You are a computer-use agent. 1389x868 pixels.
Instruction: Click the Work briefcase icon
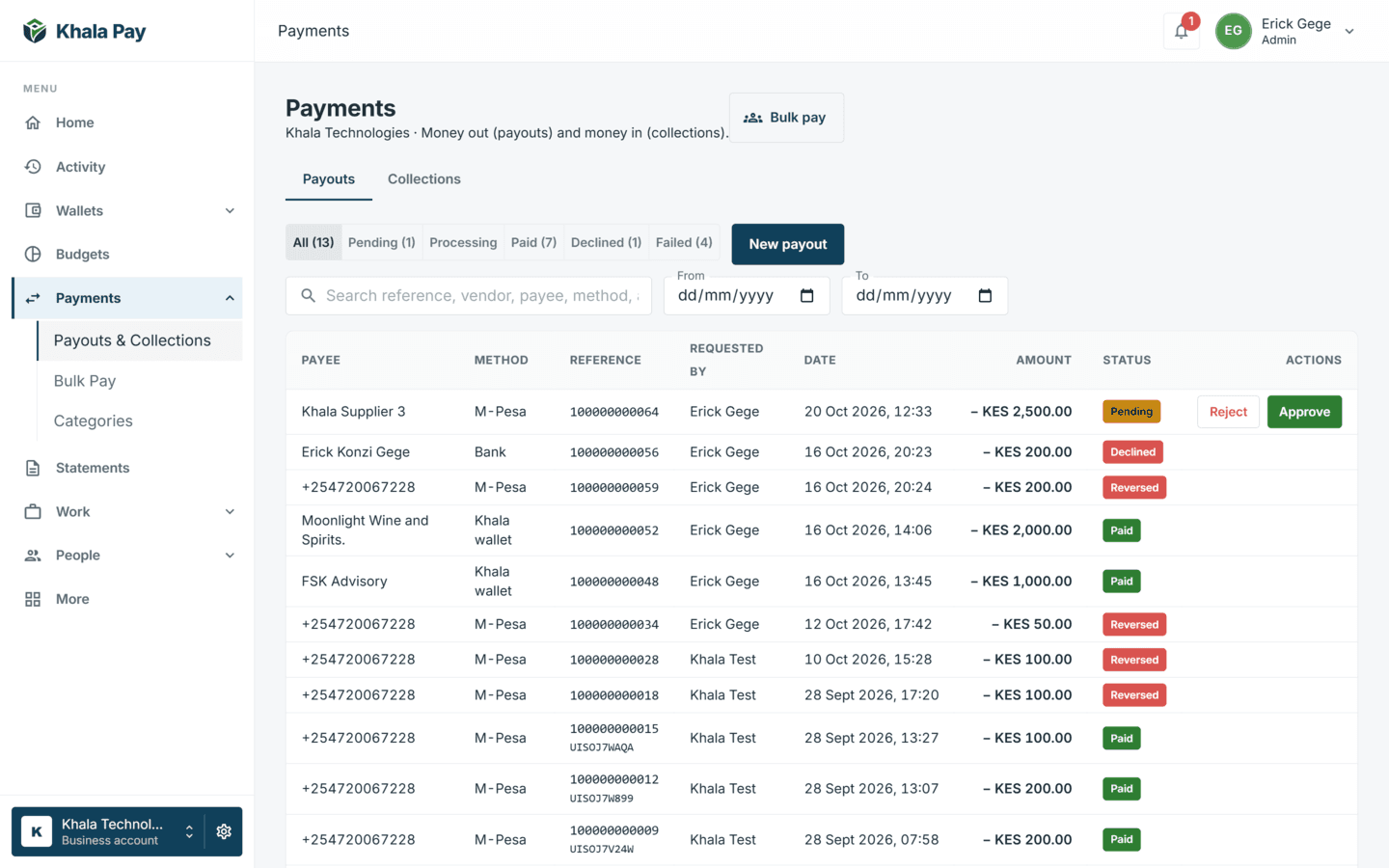pos(33,511)
